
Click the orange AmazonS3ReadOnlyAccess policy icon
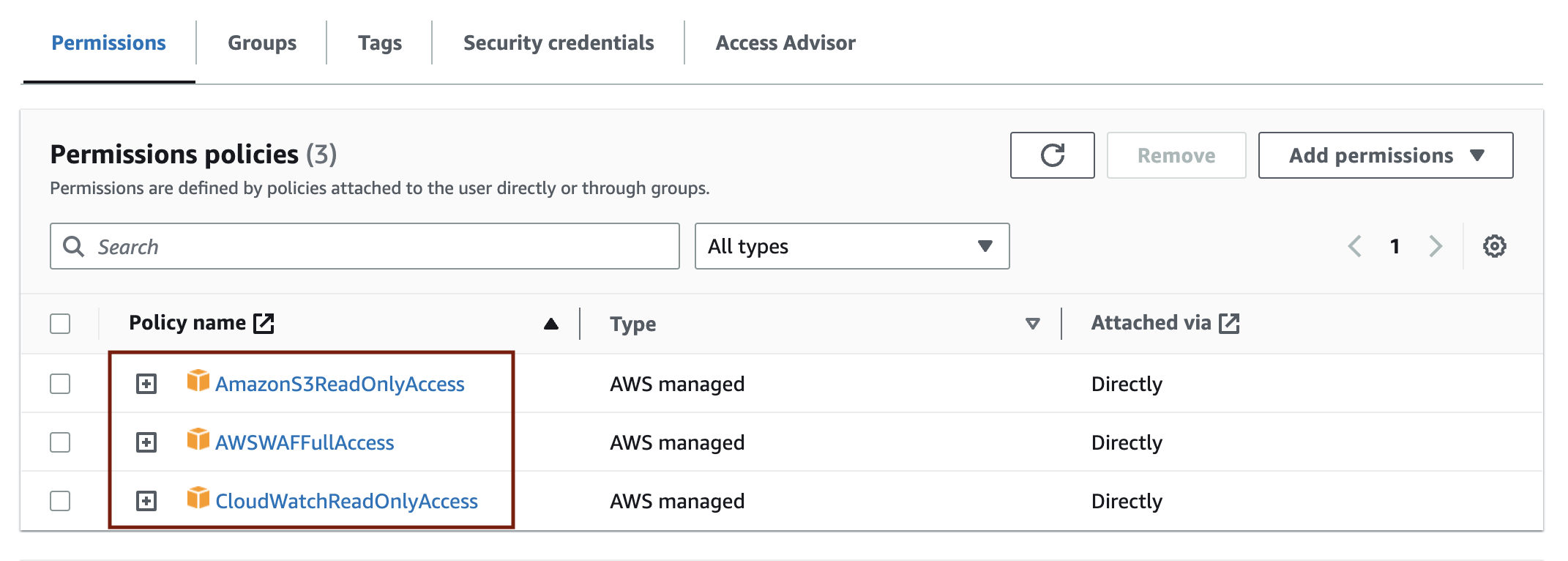click(198, 380)
